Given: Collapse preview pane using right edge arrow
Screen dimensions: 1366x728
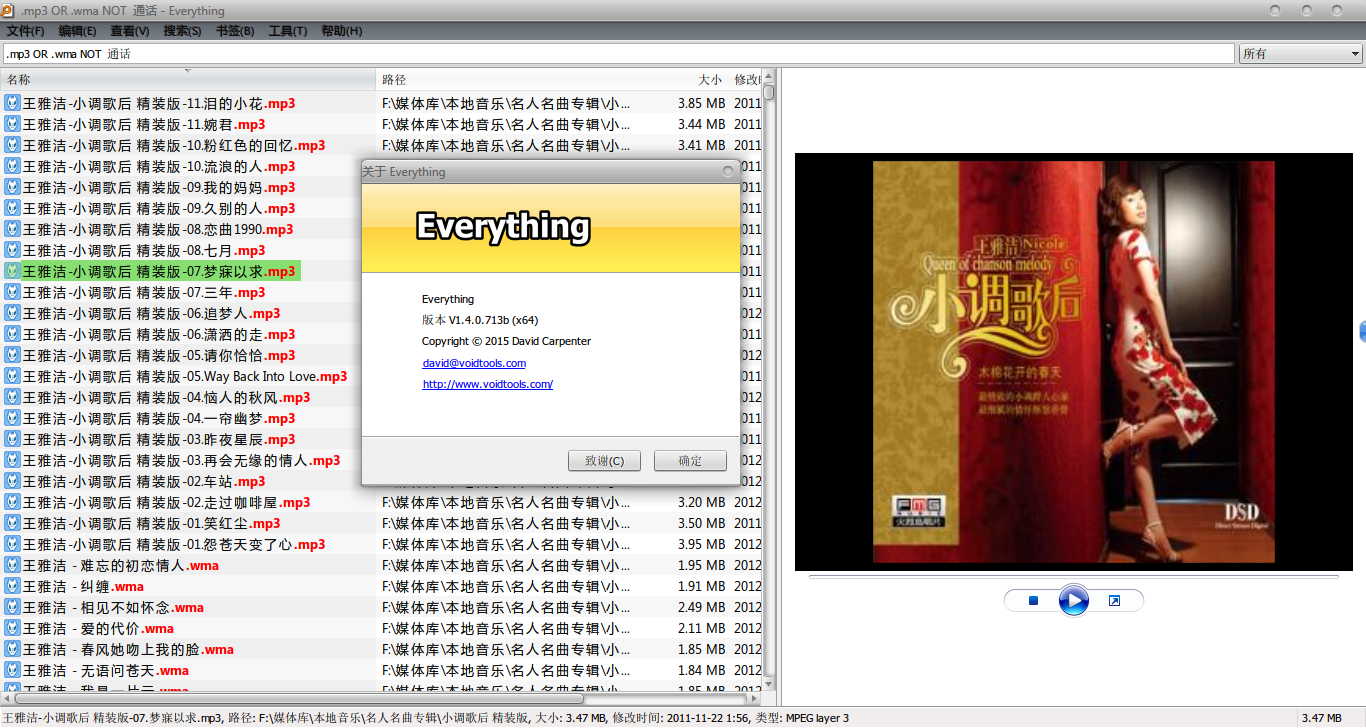Looking at the screenshot, I should tap(1362, 331).
